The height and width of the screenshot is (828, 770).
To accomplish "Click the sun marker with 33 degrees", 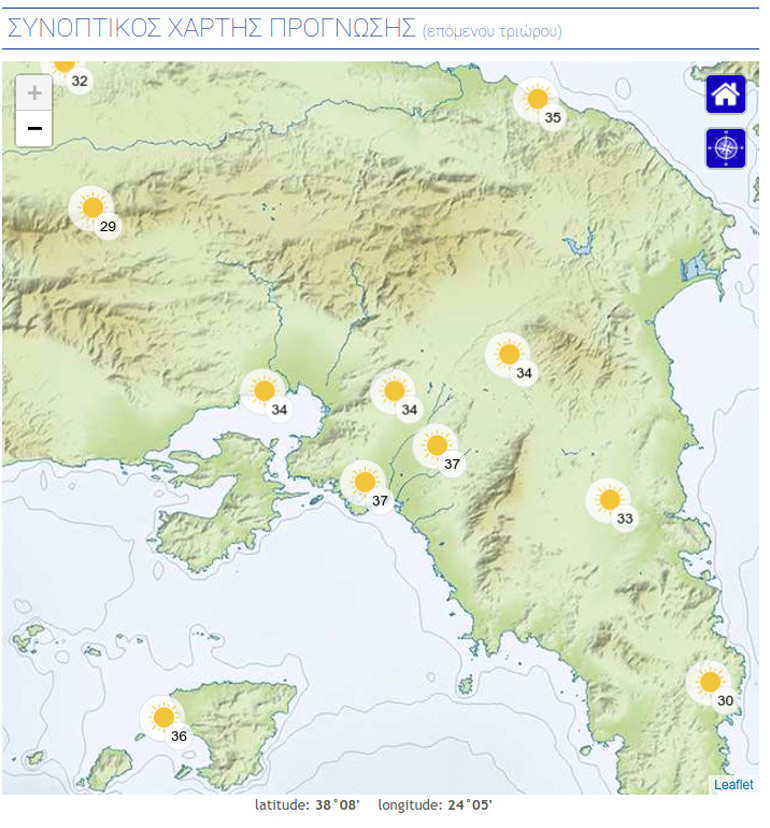I will point(609,500).
